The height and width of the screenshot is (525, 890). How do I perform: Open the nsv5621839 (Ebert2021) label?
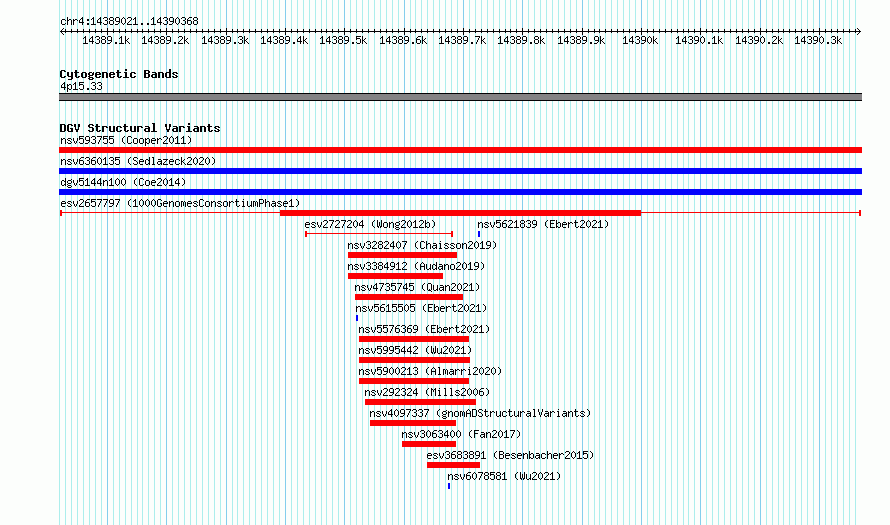pyautogui.click(x=543, y=224)
